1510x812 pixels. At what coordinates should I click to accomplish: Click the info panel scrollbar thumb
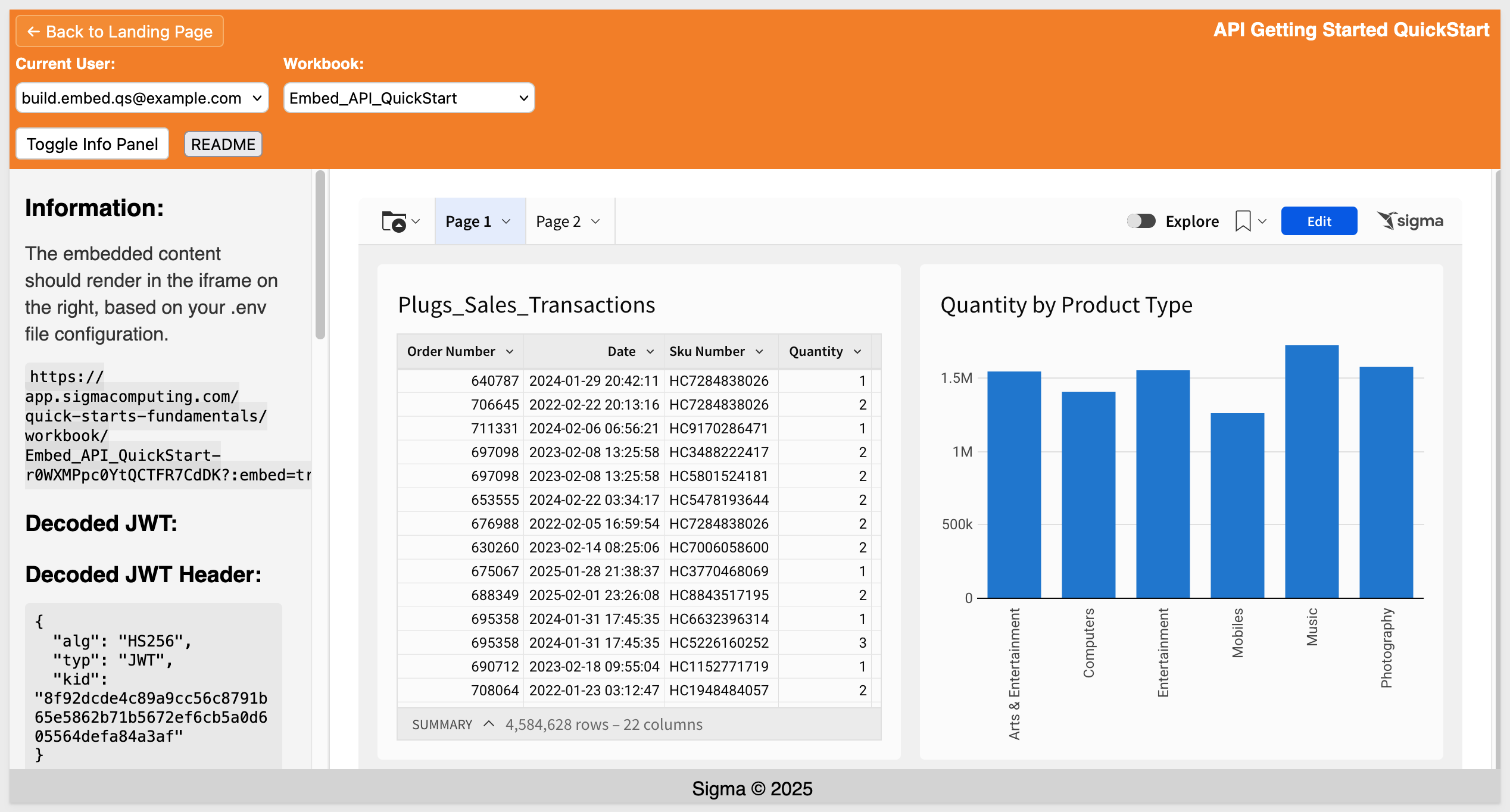point(320,255)
